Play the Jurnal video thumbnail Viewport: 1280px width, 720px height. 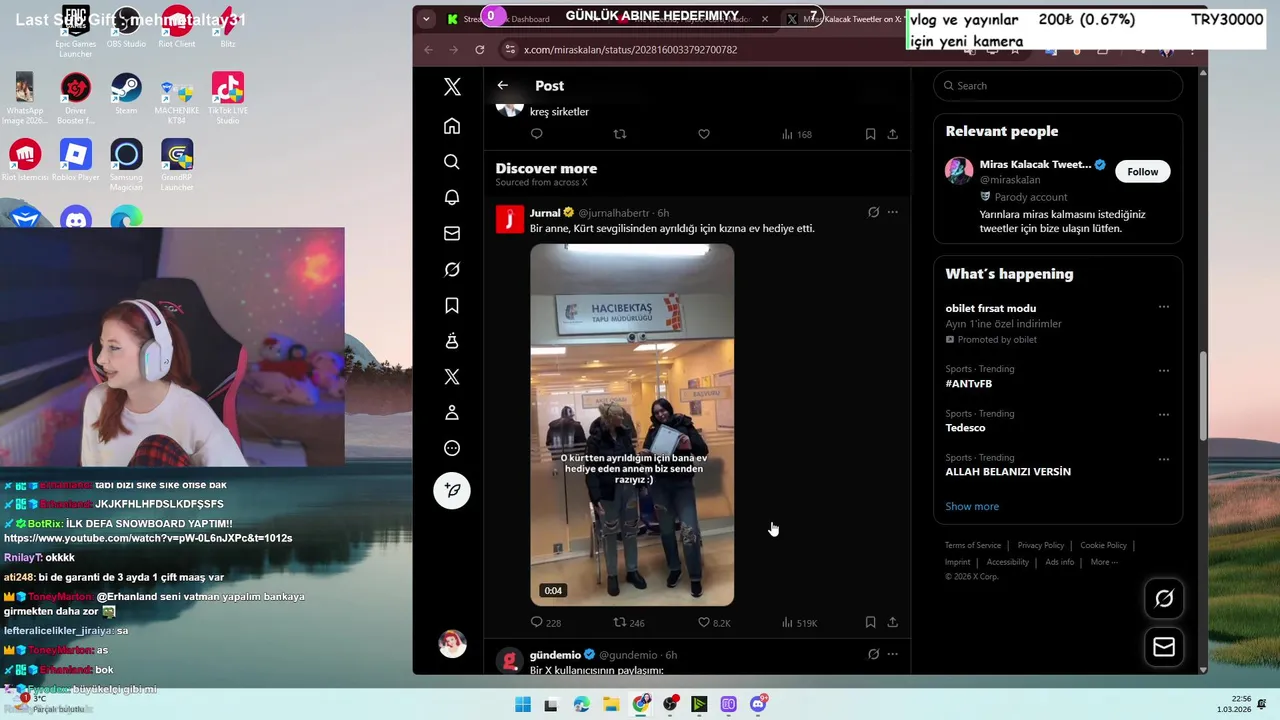click(632, 425)
